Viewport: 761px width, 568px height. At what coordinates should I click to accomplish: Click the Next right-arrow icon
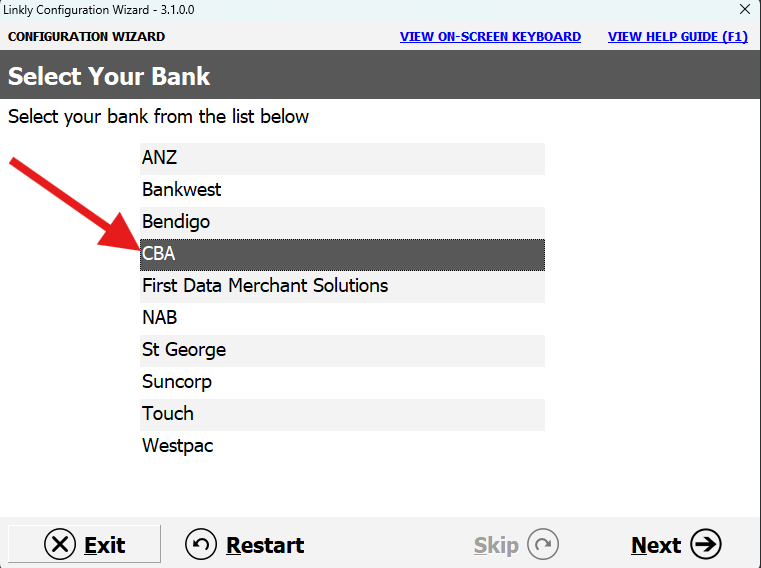click(706, 544)
